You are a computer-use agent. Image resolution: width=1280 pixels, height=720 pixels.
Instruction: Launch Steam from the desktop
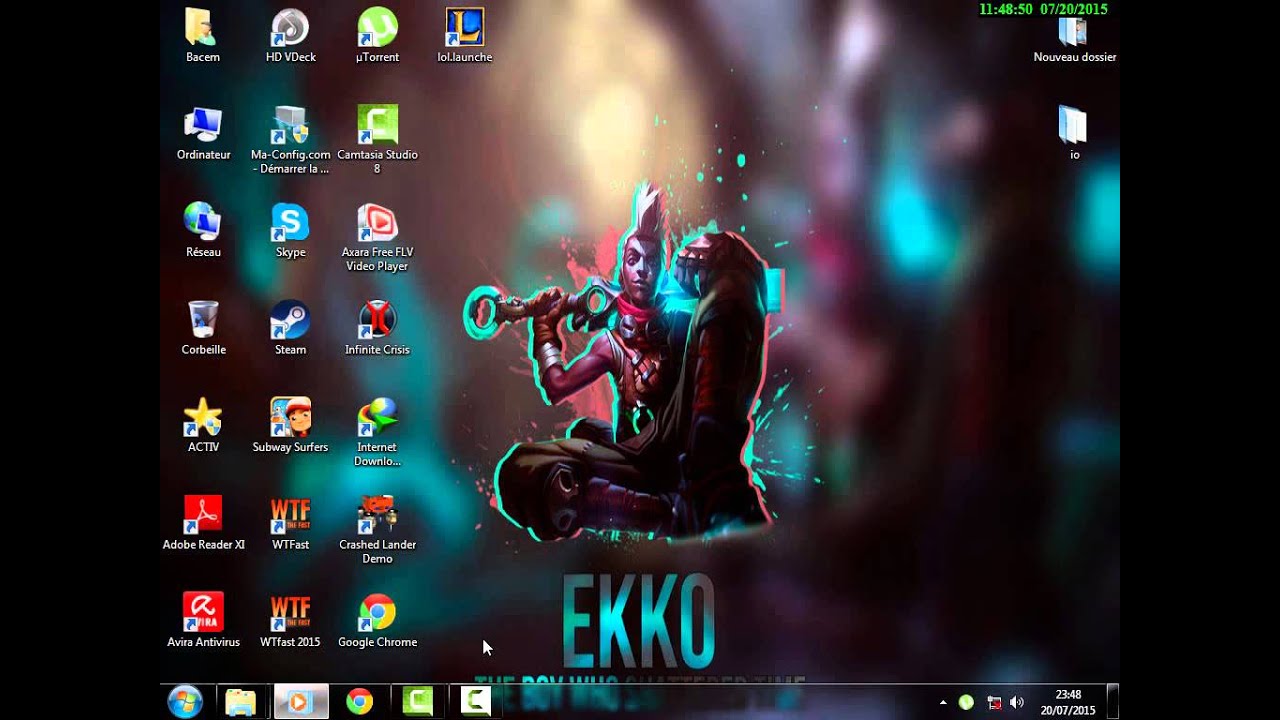click(290, 328)
